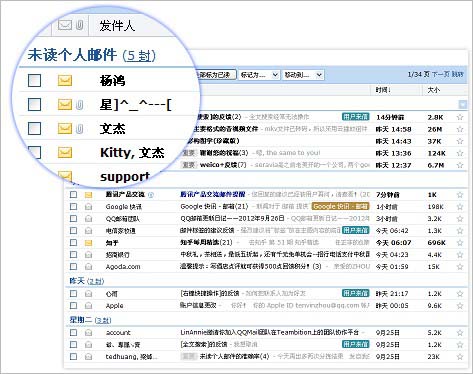The width and height of the screenshot is (473, 374).
Task: Star the 招商银行 email from 今天 04:23
Action: (460, 255)
